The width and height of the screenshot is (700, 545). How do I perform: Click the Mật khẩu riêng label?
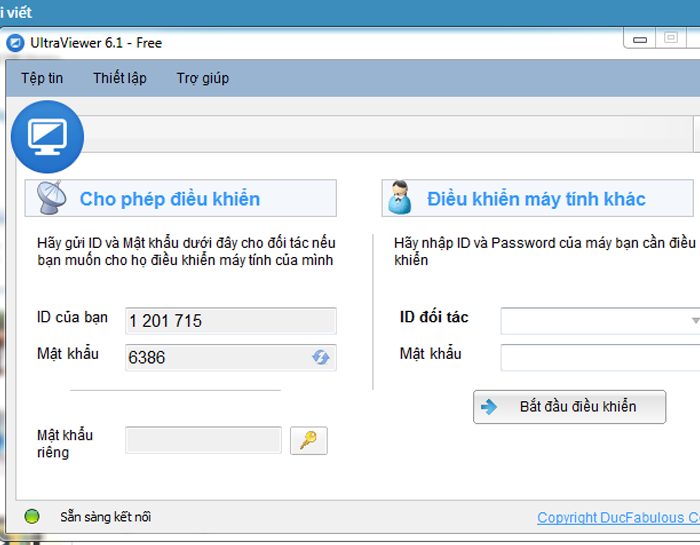65,444
